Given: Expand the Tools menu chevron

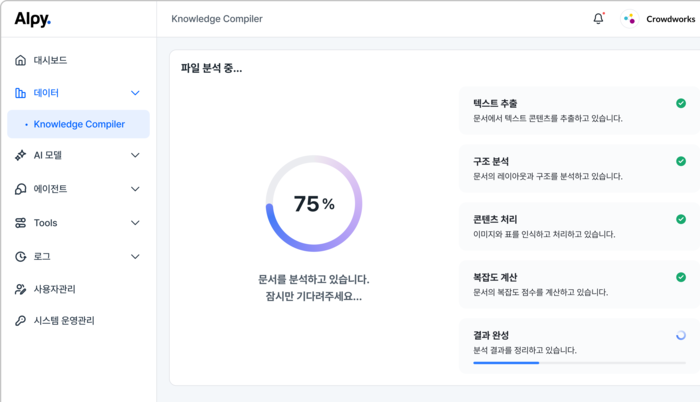Looking at the screenshot, I should point(135,223).
